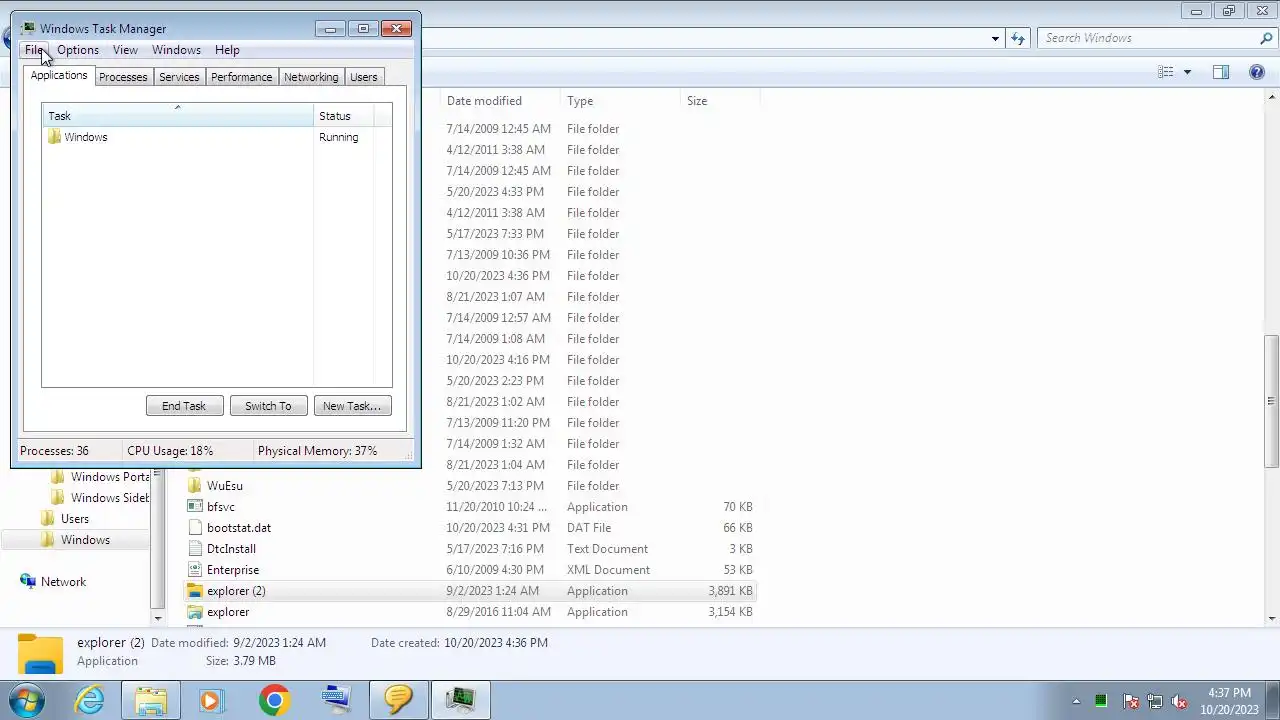The image size is (1280, 720).
Task: Select the Applications tab
Action: [59, 76]
